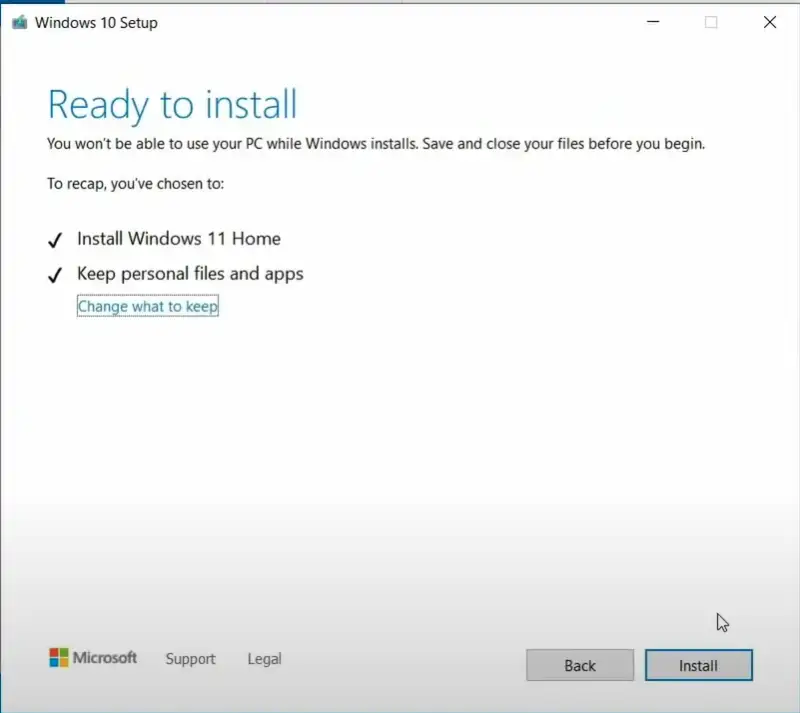Click the Install button
Screen dimensions: 800x713
click(698, 665)
